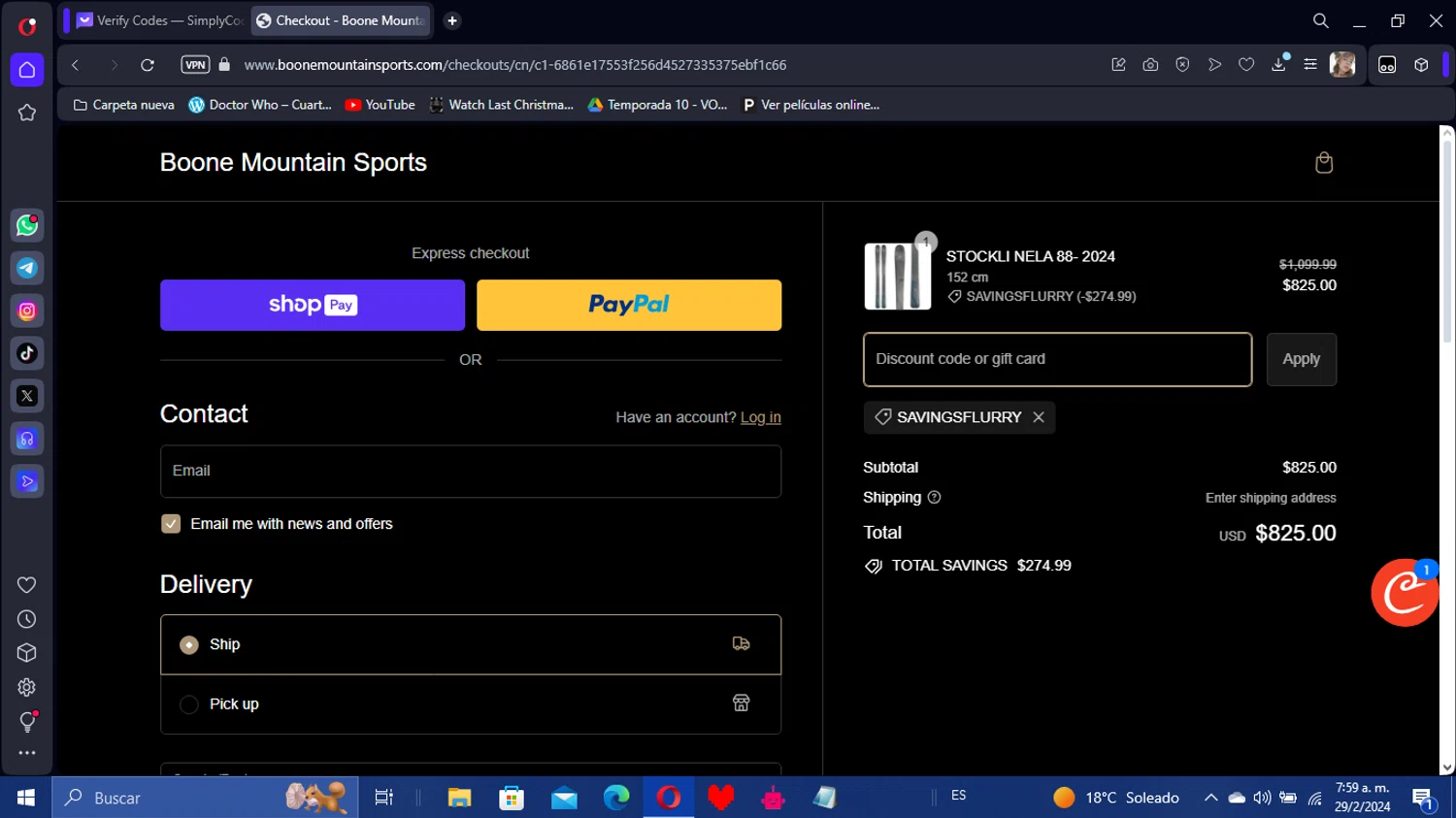
Task: Open the Temporada 10 bookmark
Action: tap(657, 105)
